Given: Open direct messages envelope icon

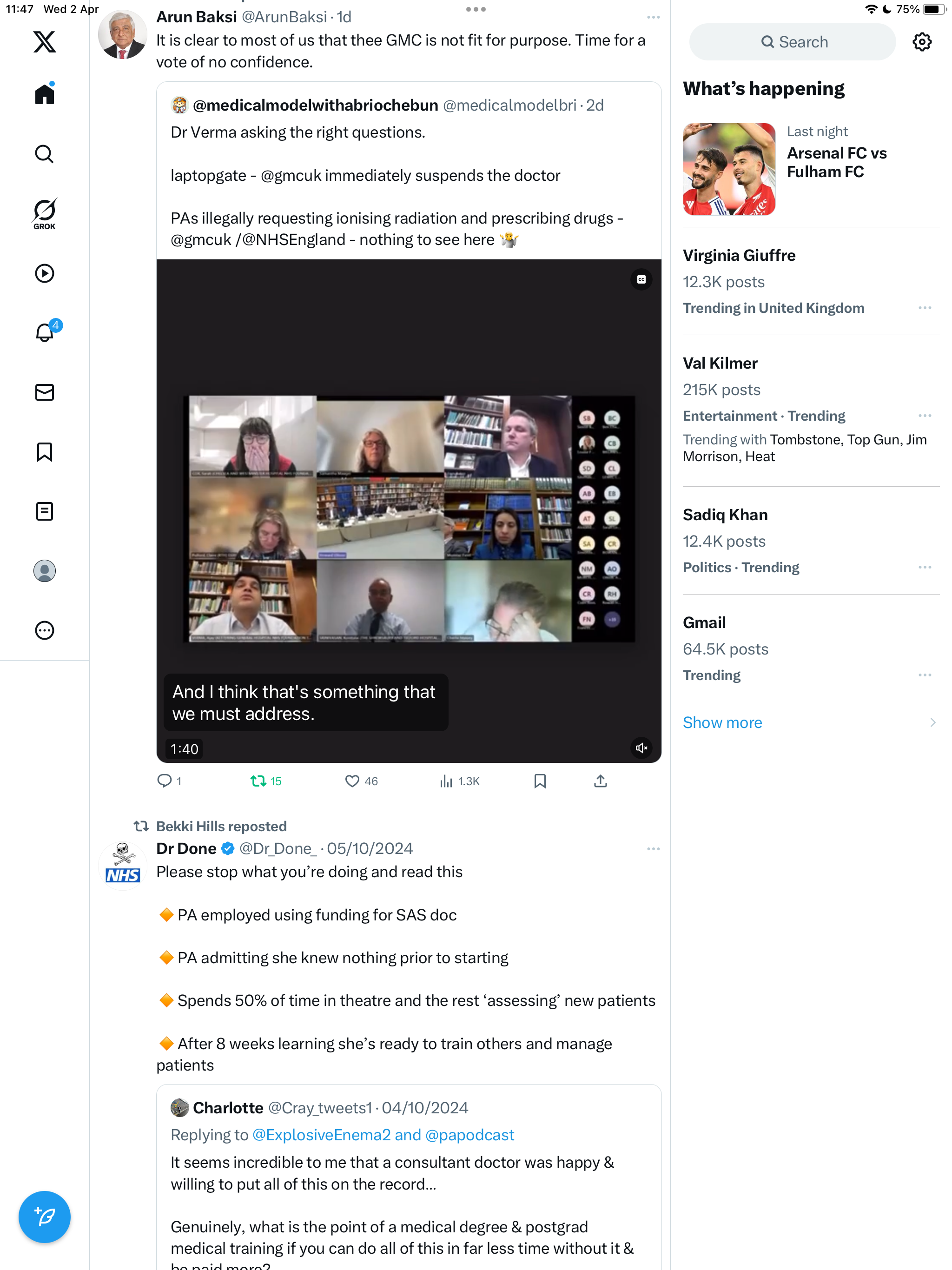Looking at the screenshot, I should pos(44,392).
